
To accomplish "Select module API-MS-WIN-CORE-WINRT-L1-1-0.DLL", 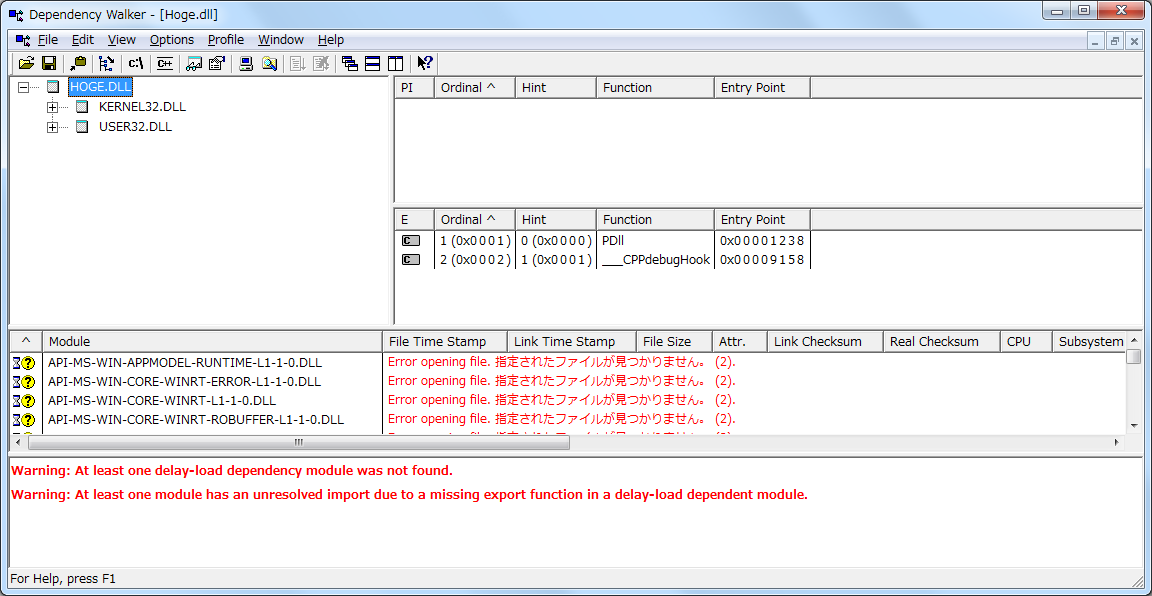I will tap(162, 401).
